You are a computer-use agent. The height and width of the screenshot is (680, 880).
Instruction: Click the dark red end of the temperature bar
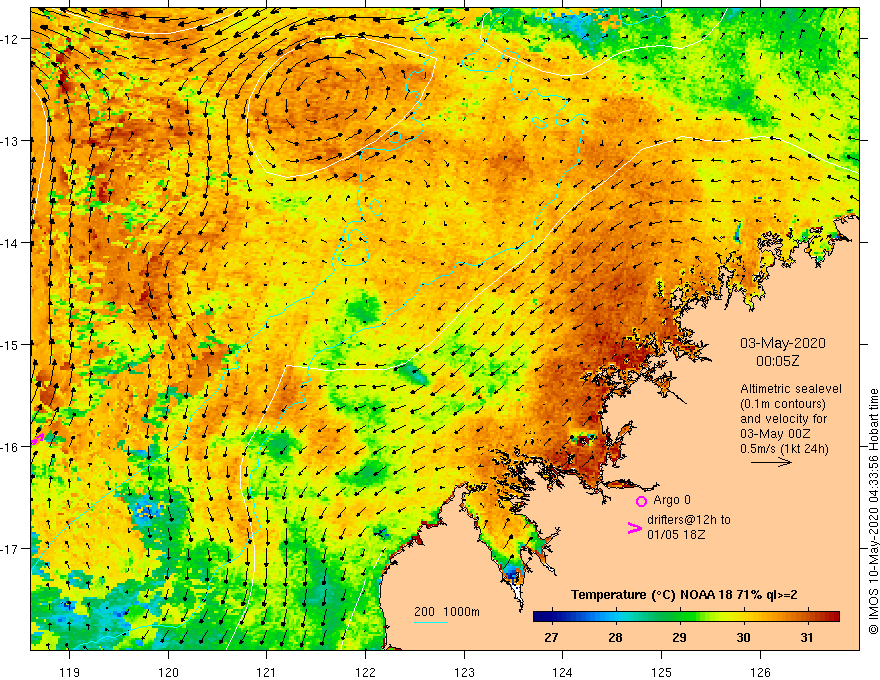point(834,617)
